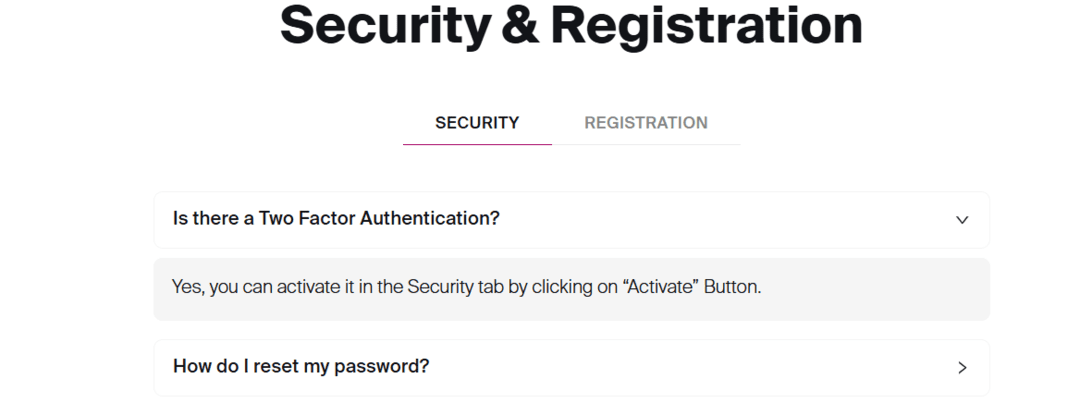Collapse the Two Factor Authentication chevron

click(x=962, y=220)
